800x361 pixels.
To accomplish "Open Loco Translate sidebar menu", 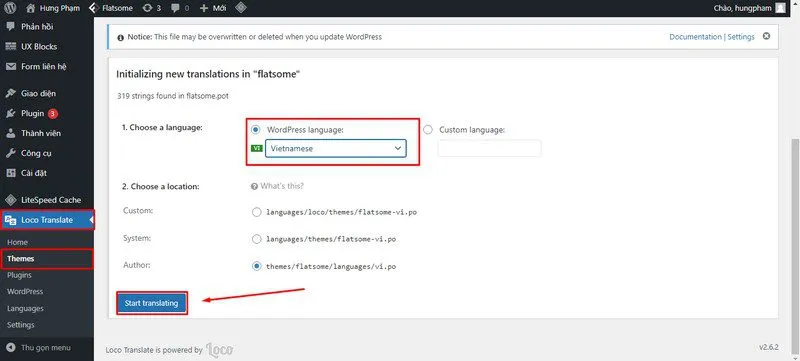I will [x=47, y=220].
